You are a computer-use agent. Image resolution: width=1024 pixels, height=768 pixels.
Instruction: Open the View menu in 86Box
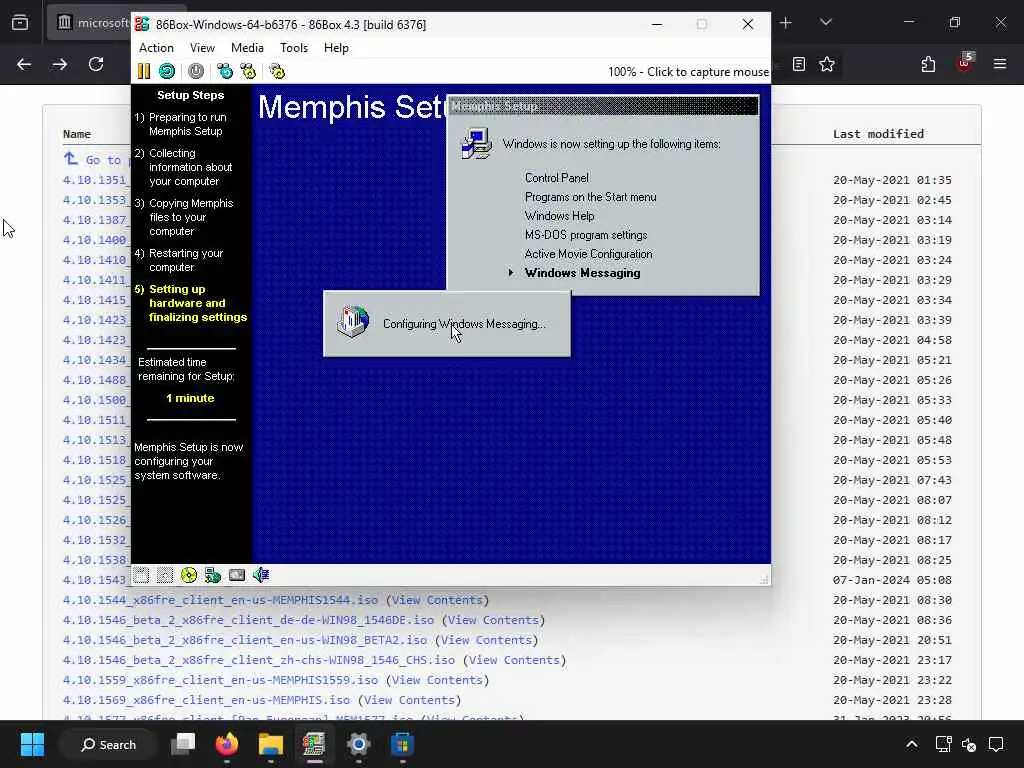(x=202, y=48)
